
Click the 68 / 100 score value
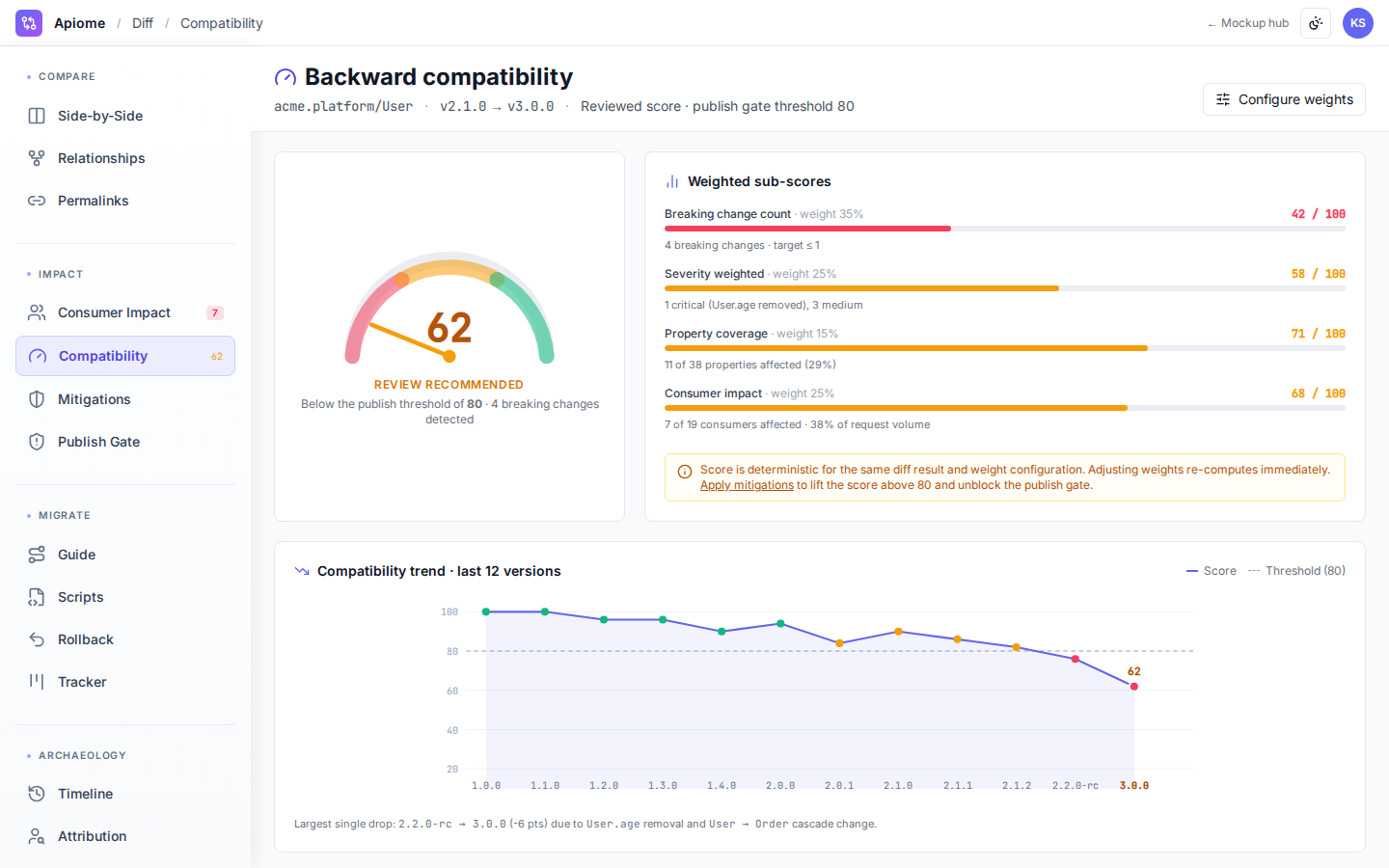click(x=1319, y=393)
